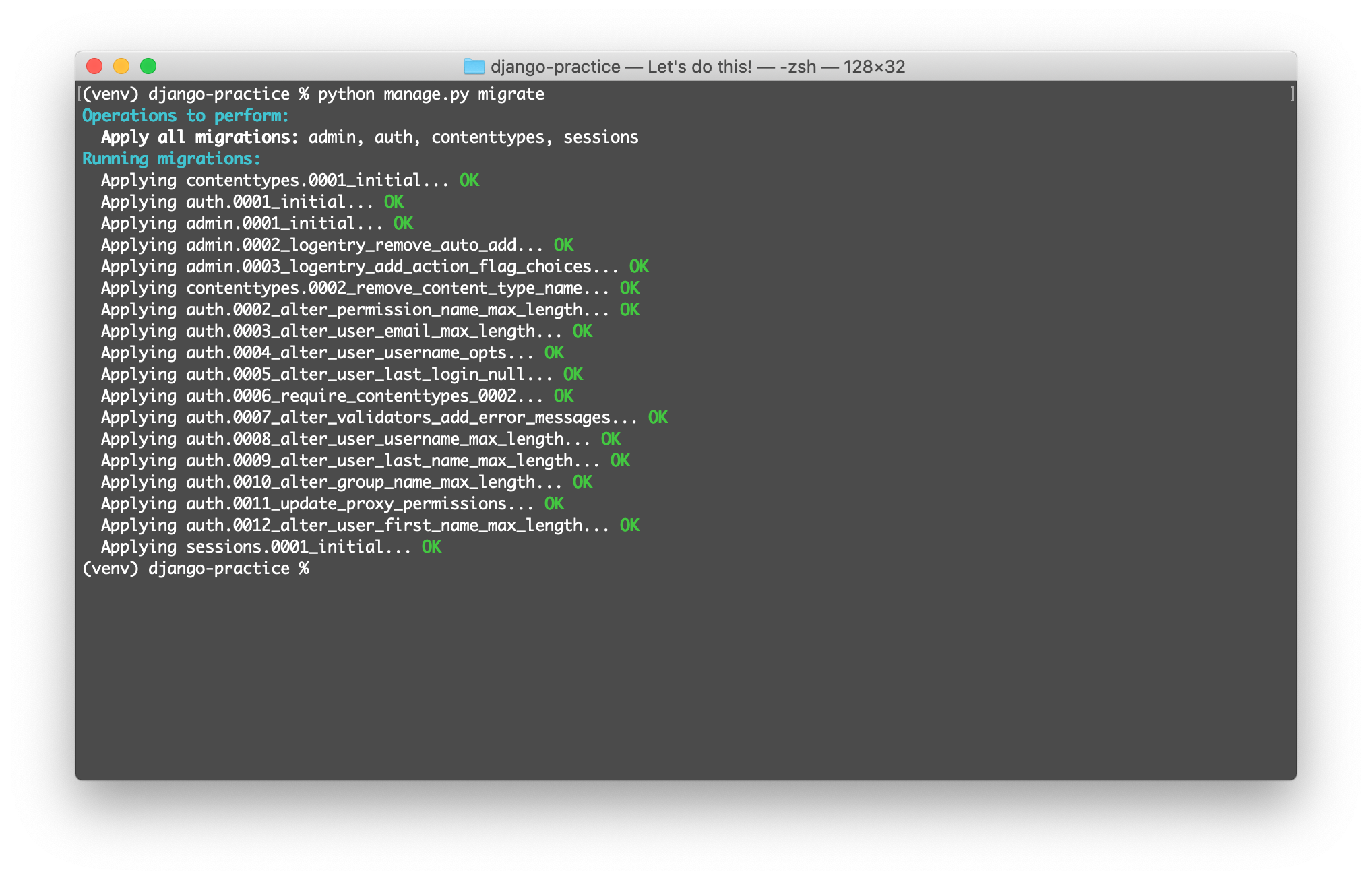Viewport: 1372px width, 880px height.
Task: Click the 'auth.0010_alter_group_name_max_length' line
Action: tap(346, 482)
